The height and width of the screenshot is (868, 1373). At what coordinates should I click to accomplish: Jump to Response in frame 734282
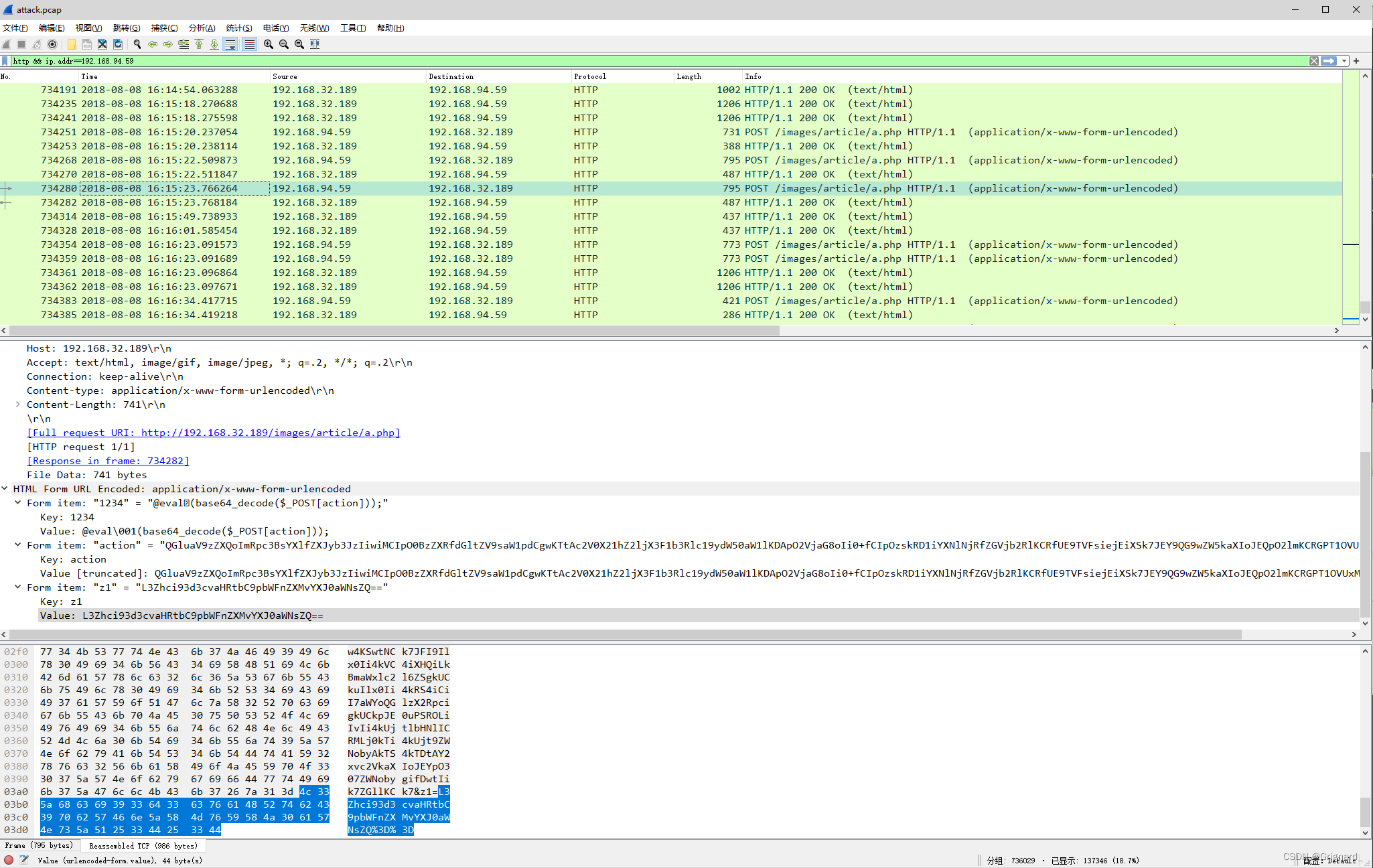(108, 461)
